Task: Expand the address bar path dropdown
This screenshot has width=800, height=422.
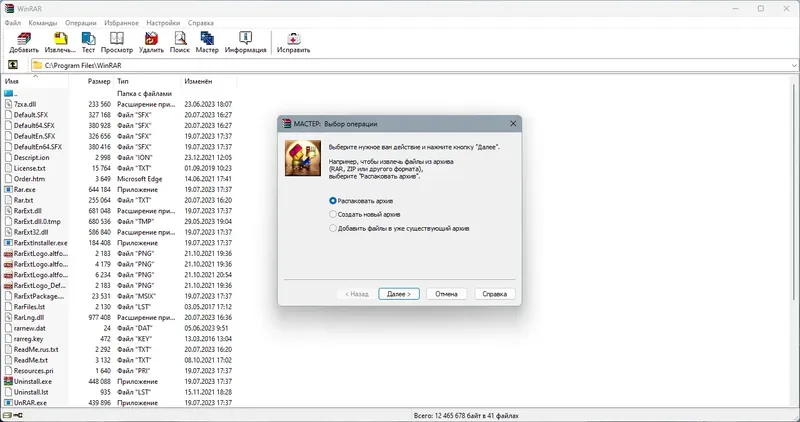Action: [794, 65]
